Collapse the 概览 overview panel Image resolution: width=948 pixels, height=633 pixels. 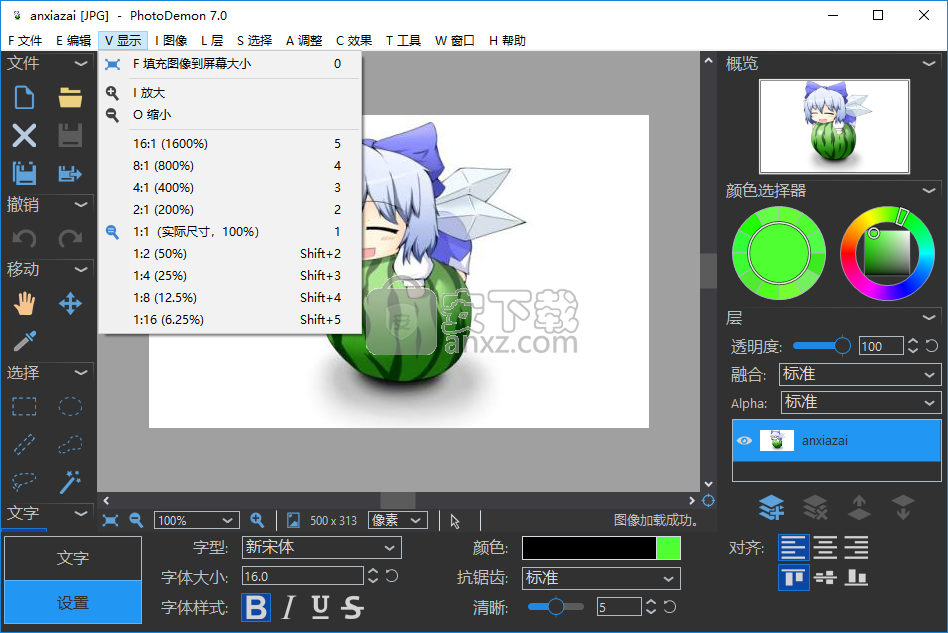tap(929, 63)
